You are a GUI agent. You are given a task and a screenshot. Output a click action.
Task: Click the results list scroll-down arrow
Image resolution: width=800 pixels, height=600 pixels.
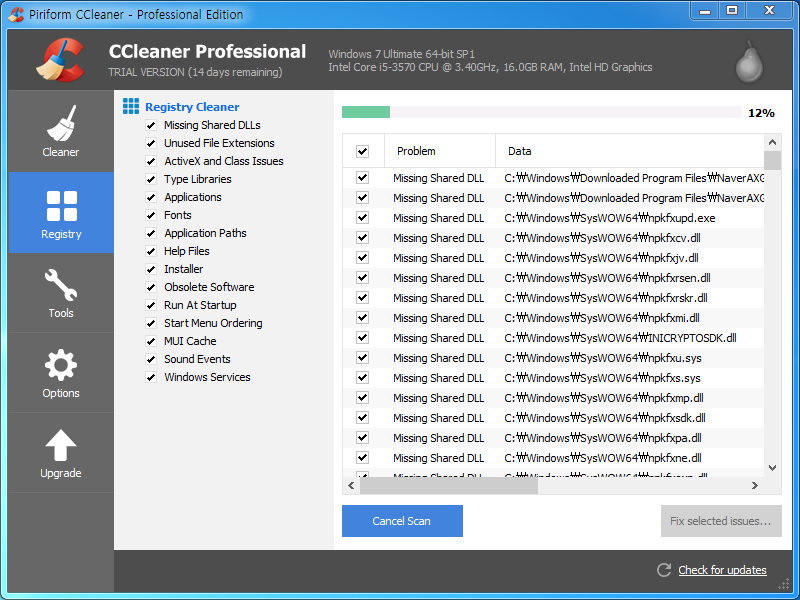[x=772, y=468]
